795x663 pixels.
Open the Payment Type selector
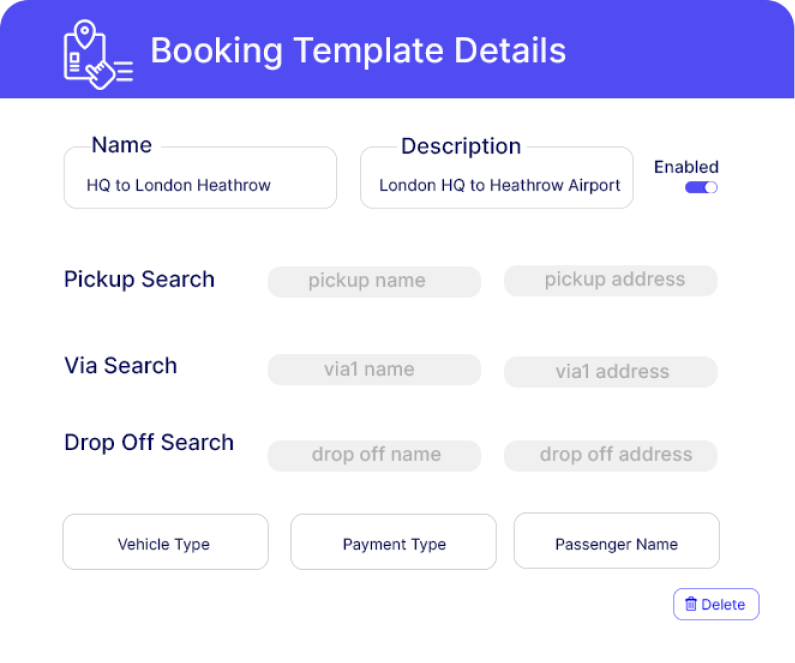pos(393,542)
